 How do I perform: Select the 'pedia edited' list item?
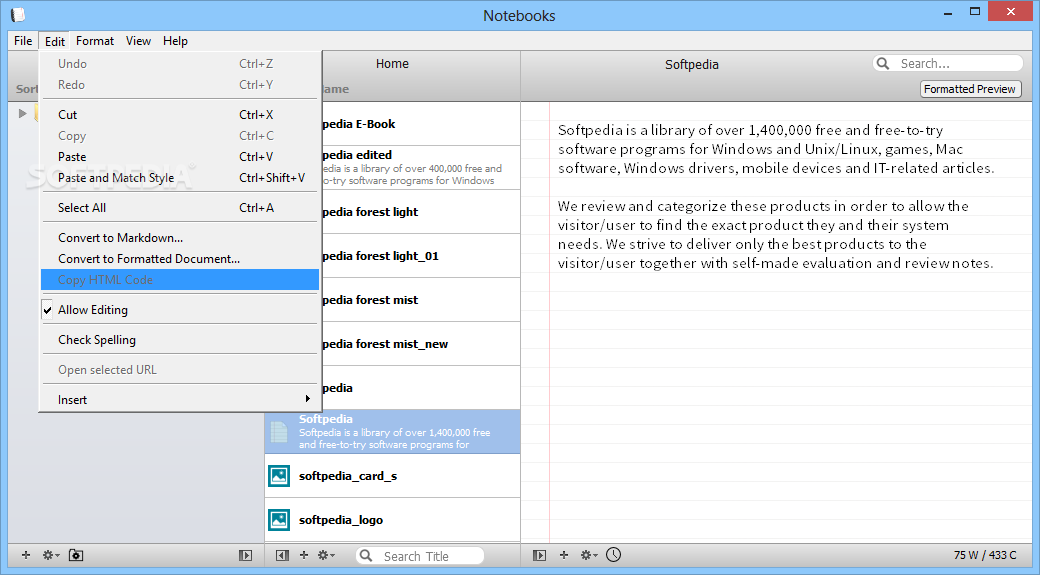pos(421,168)
